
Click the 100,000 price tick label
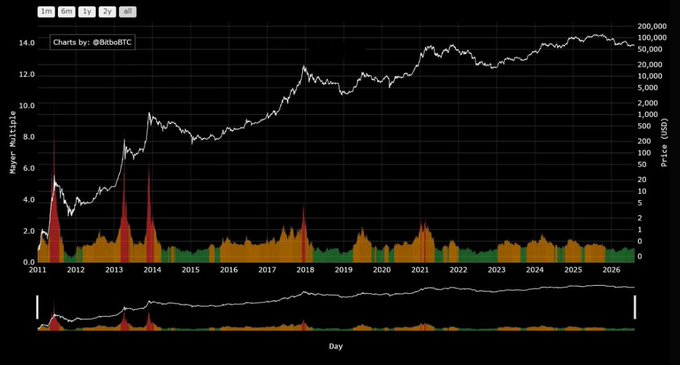coord(652,38)
